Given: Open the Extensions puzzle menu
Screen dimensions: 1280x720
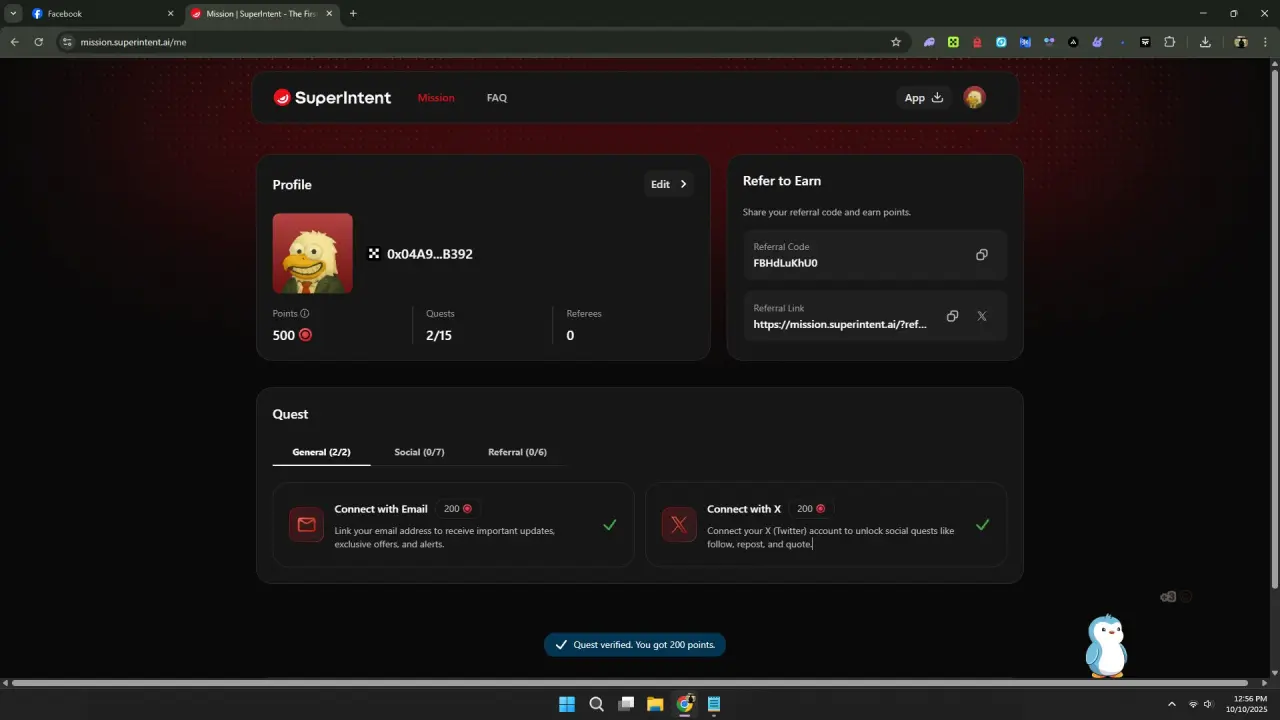Looking at the screenshot, I should click(1169, 42).
